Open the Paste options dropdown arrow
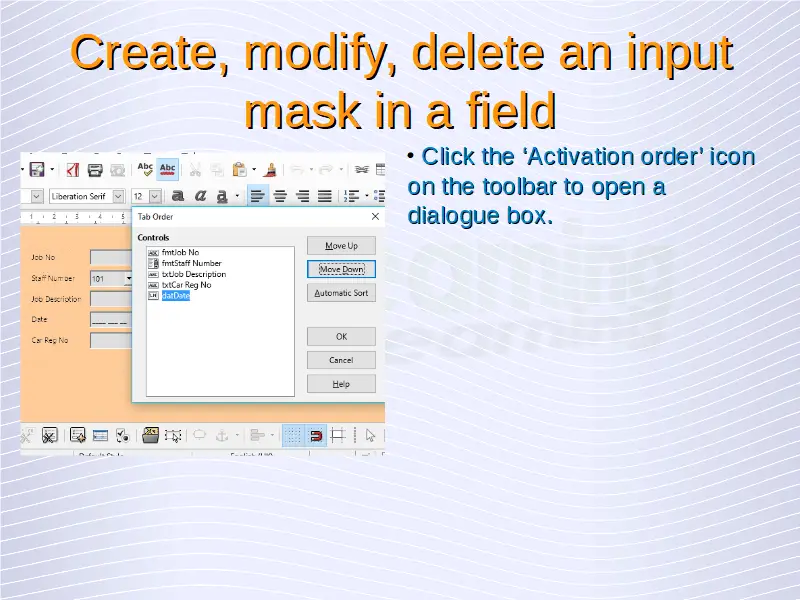This screenshot has height=600, width=800. (254, 169)
